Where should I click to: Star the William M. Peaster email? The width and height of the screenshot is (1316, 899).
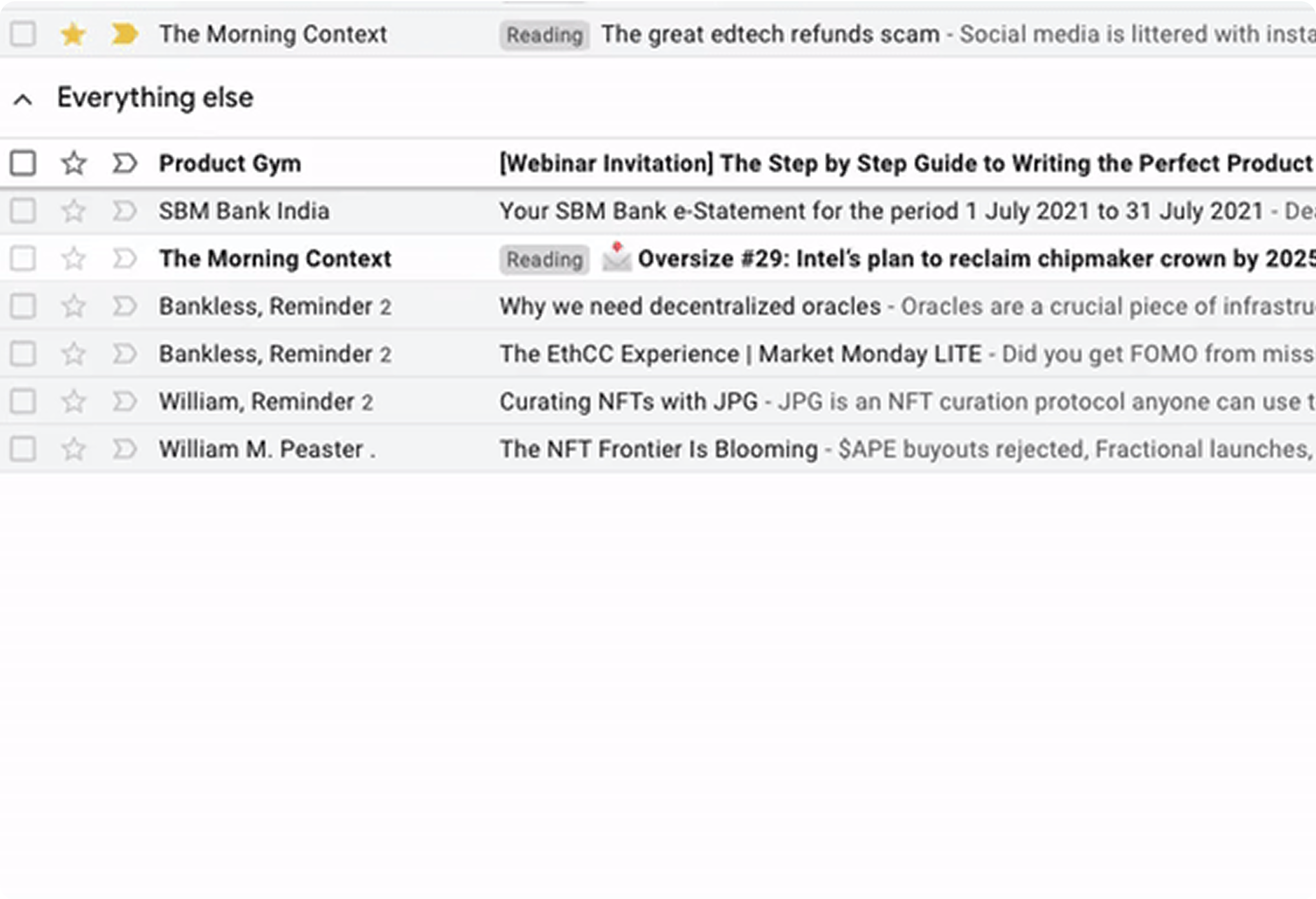[74, 449]
